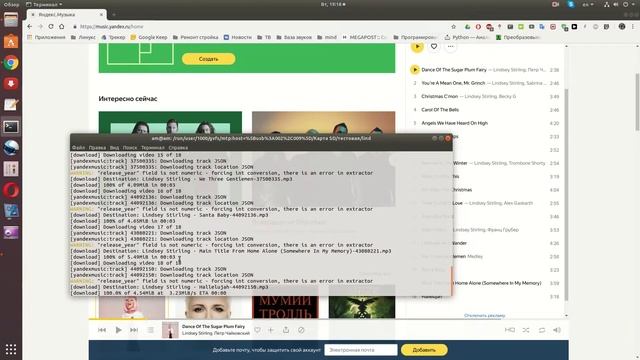This screenshot has width=640, height=360.
Task: Open the Линукс bookmark folder
Action: (x=83, y=37)
